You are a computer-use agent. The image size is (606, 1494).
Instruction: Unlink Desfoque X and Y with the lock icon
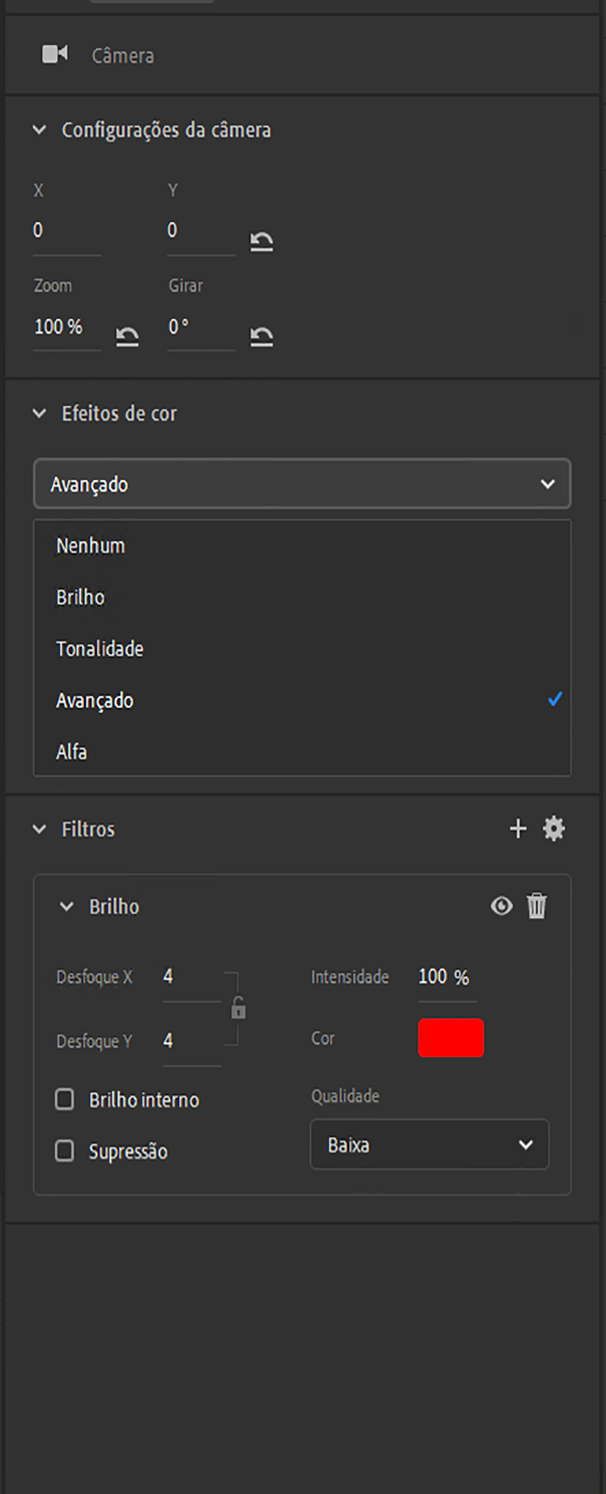coord(238,1010)
